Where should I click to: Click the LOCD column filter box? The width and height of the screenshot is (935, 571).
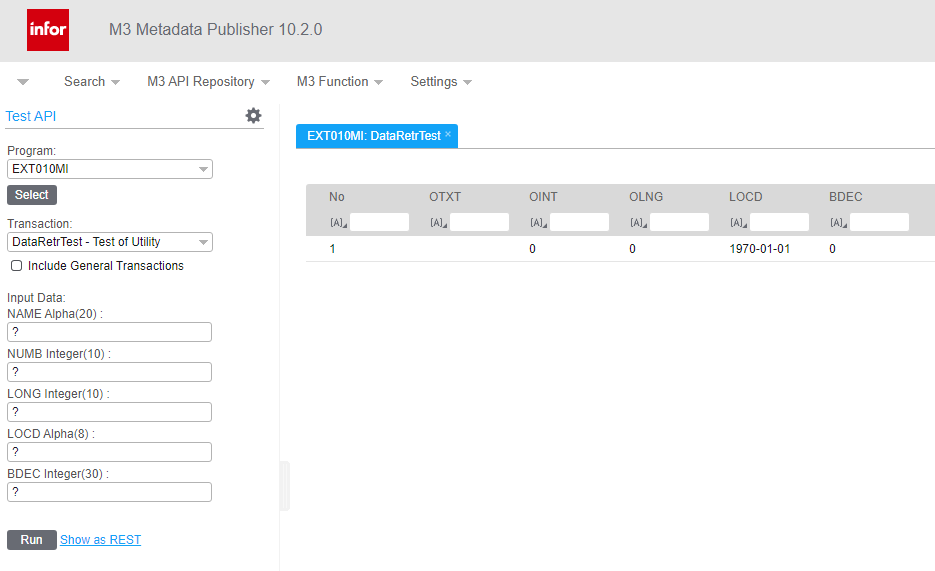click(779, 222)
